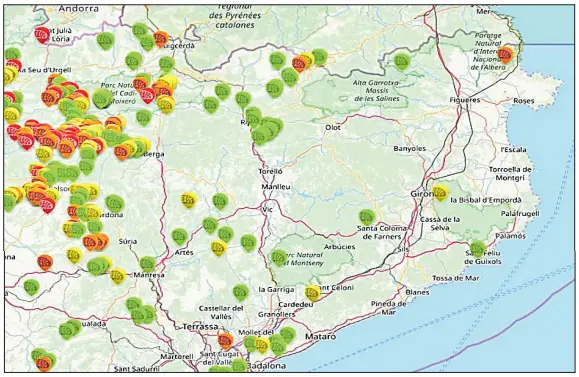579x377 pixels.
Task: Select the orange marker in Albera natural park
Action: pyautogui.click(x=505, y=55)
